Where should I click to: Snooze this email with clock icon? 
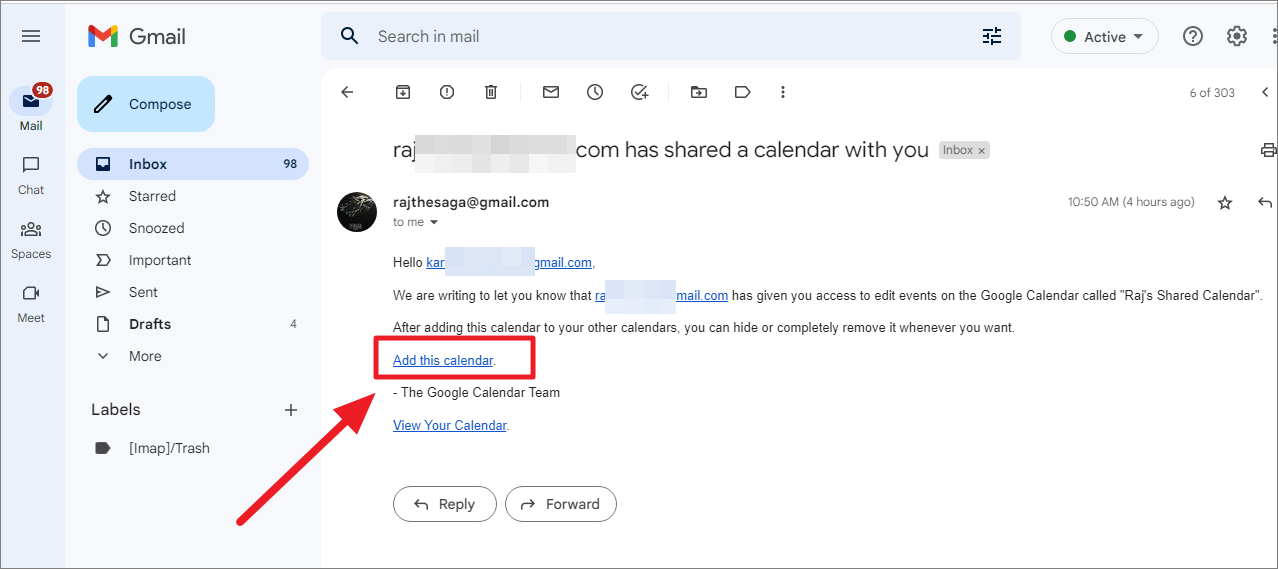595,92
